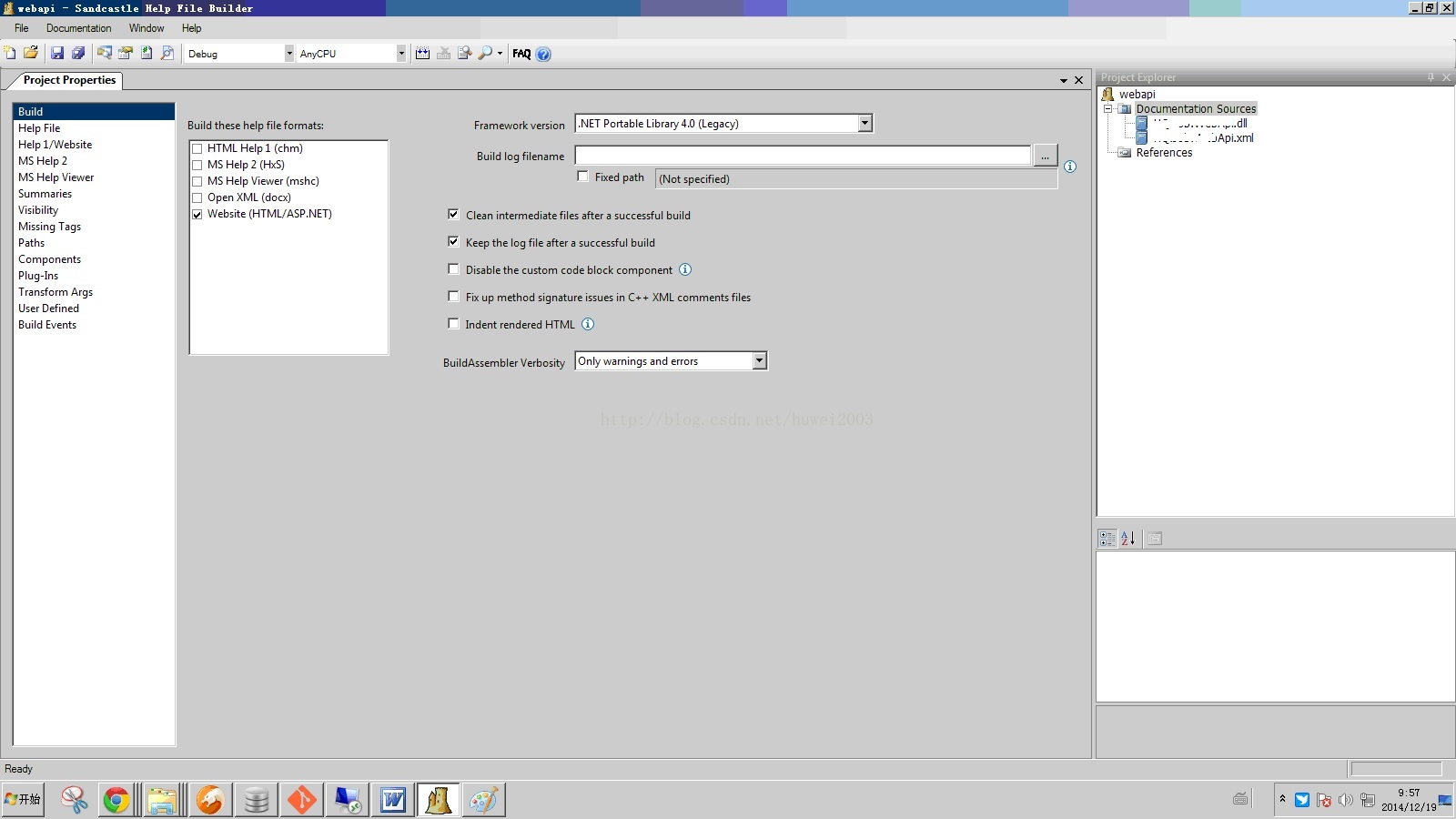
Task: Open the FAQ from toolbar
Action: 521,54
